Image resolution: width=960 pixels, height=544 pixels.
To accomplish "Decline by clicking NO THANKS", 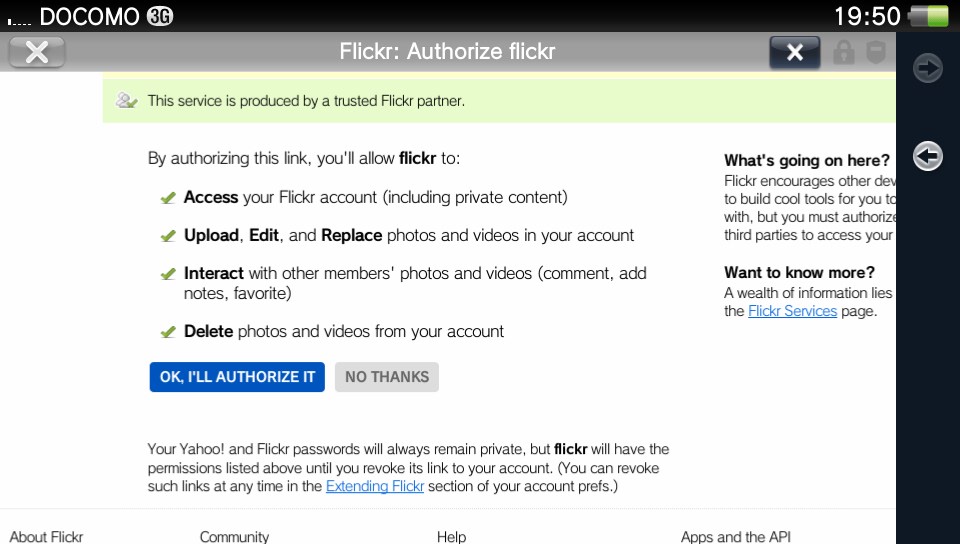I will (x=387, y=377).
